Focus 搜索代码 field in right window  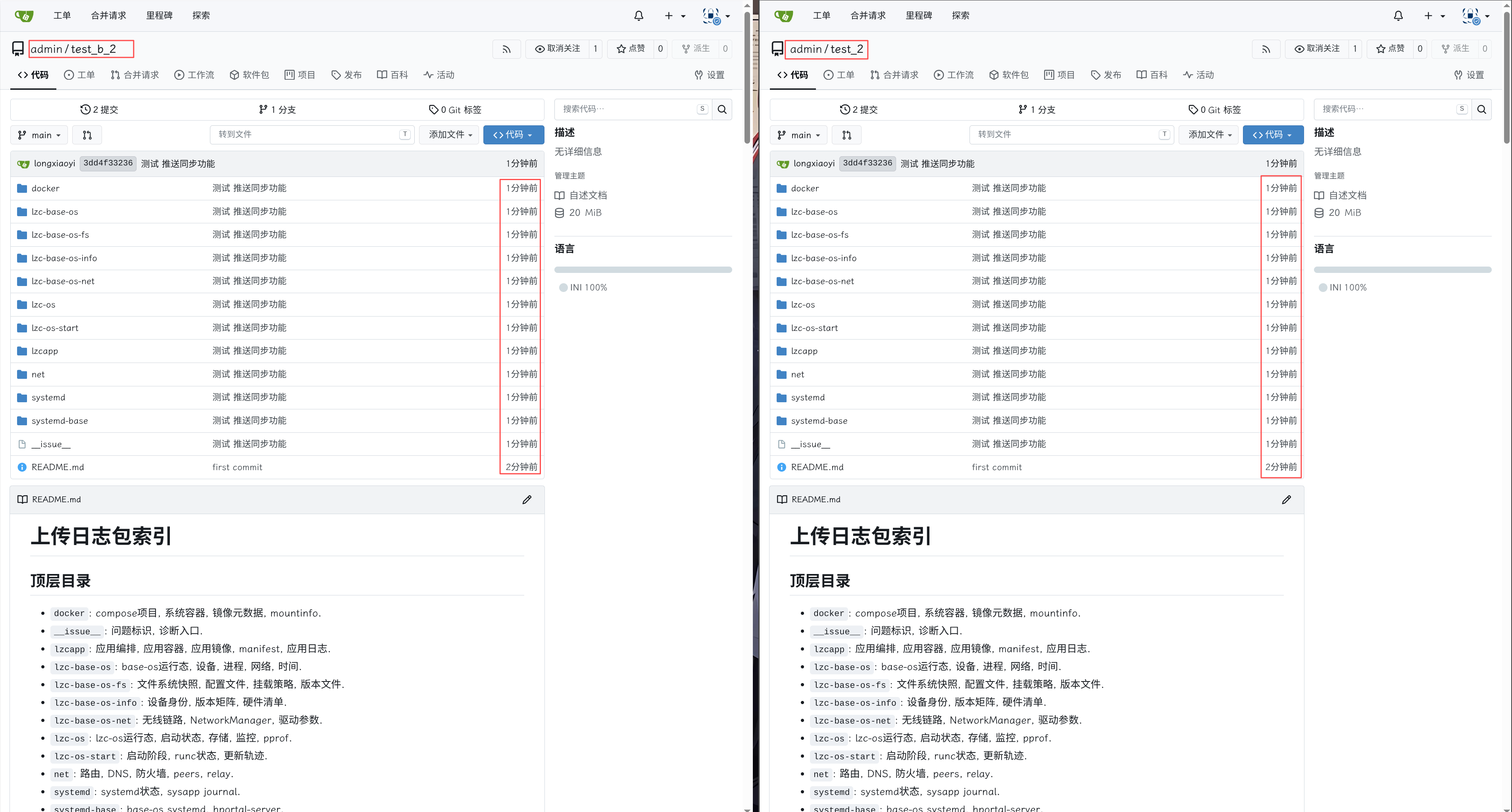(x=1392, y=110)
